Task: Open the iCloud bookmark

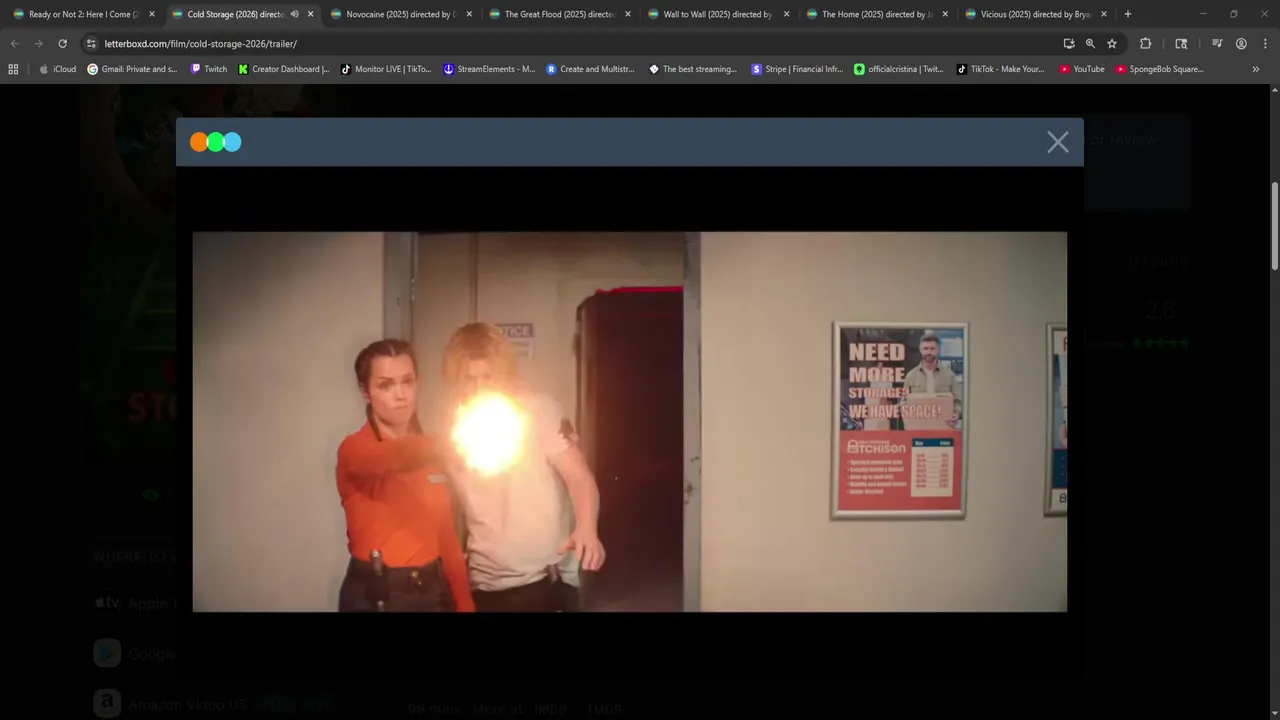Action: click(x=57, y=69)
